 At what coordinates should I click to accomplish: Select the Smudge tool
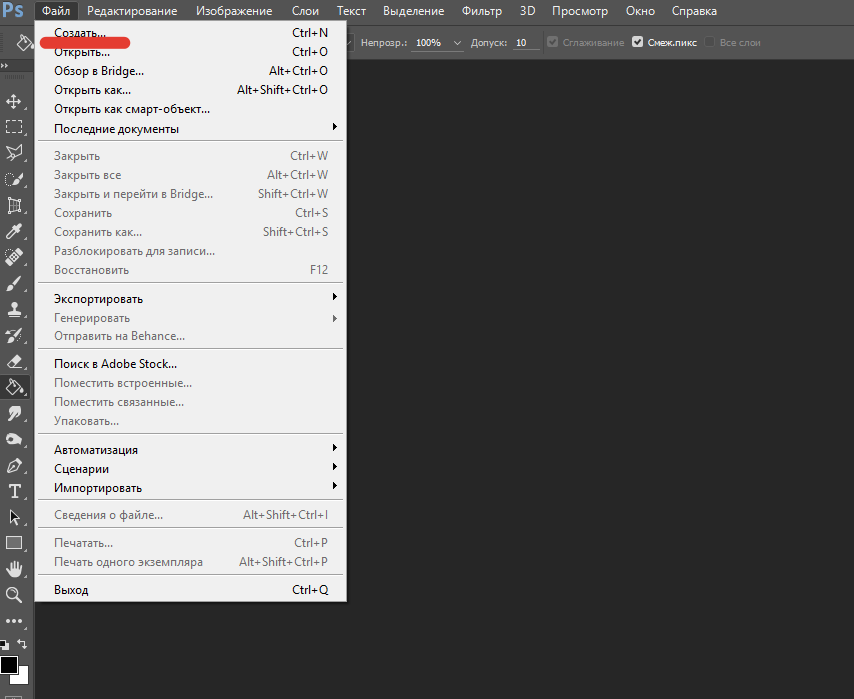click(14, 414)
